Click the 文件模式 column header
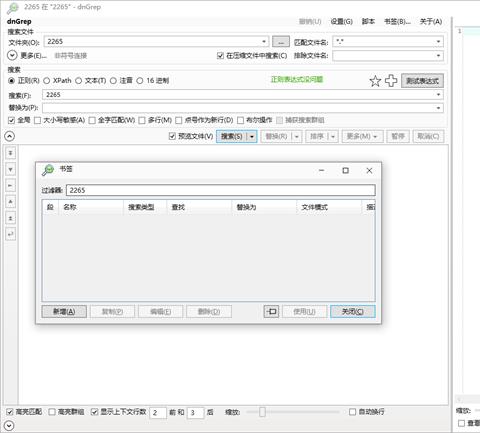Screen dimensions: 480x433 tap(329, 207)
